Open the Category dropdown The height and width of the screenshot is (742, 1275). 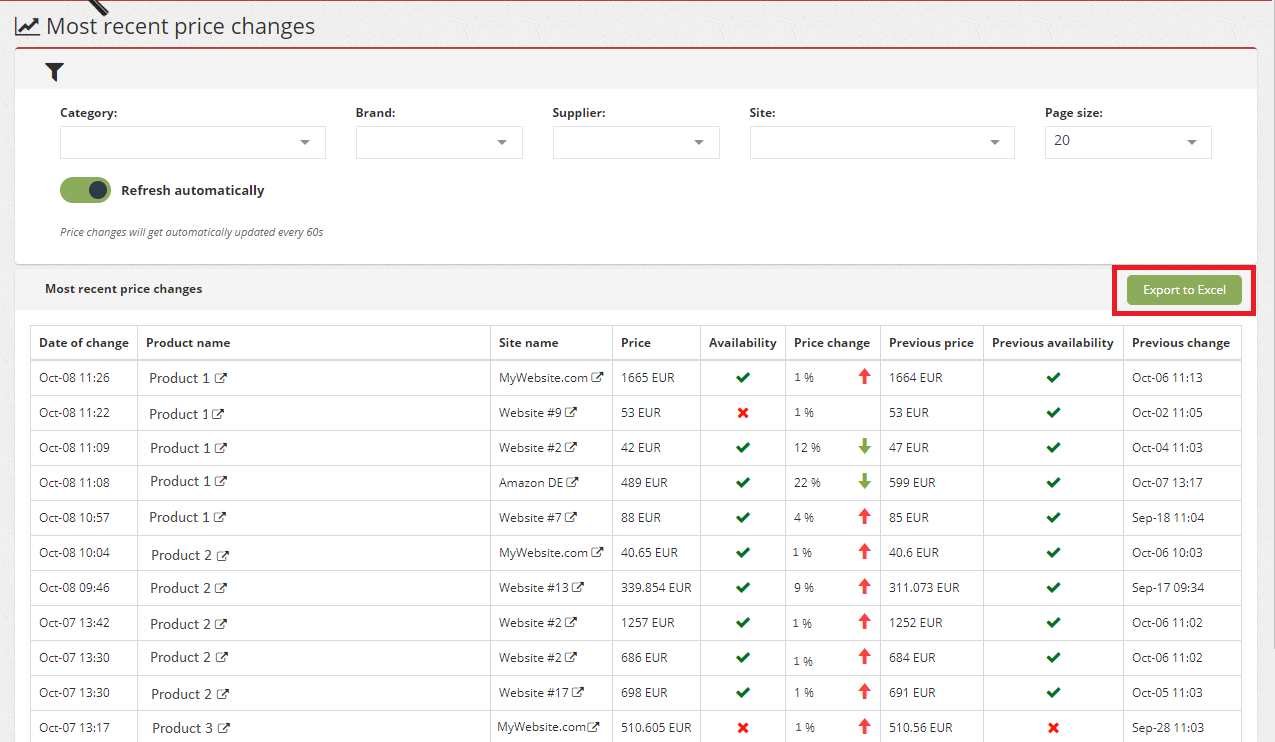193,142
